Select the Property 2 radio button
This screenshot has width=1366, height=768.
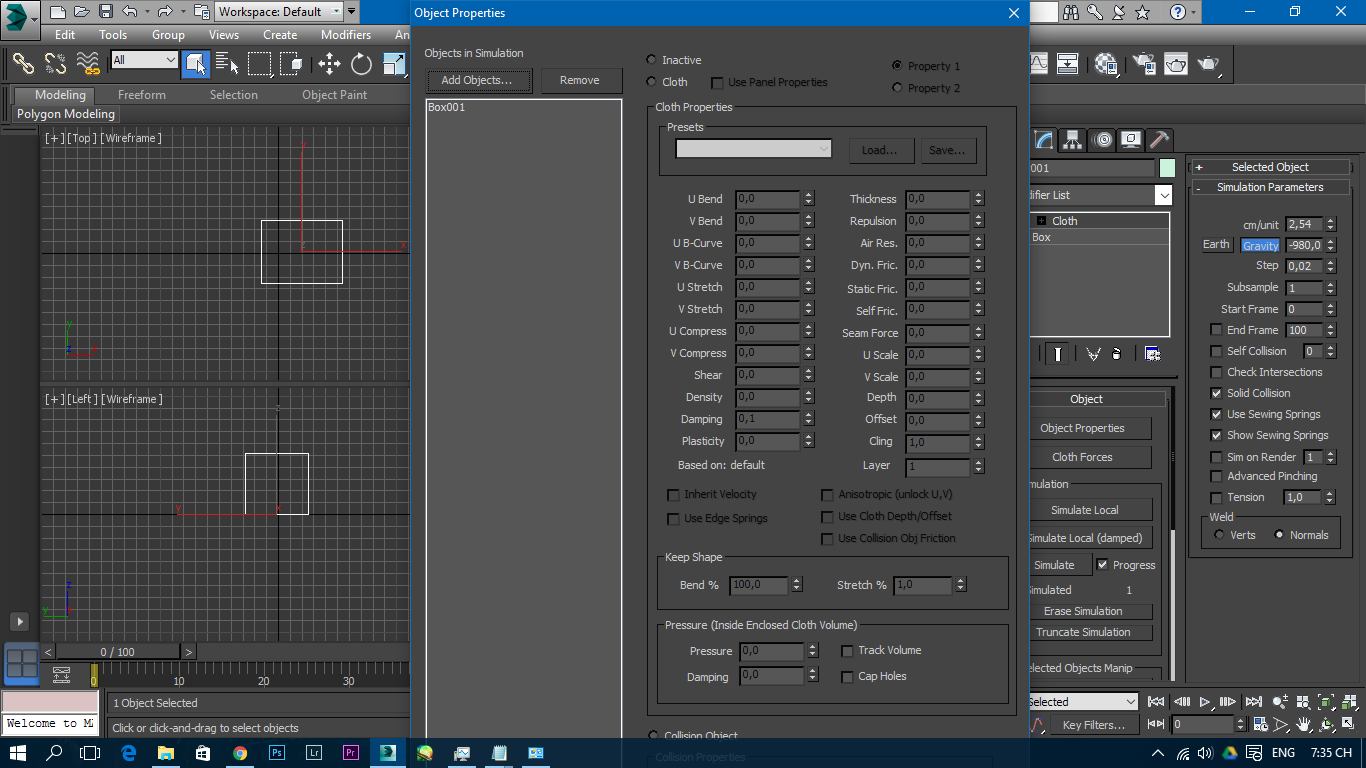(x=897, y=88)
